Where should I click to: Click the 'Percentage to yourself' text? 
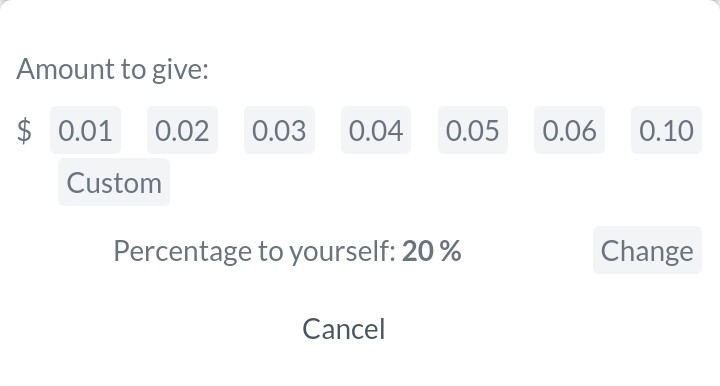point(254,251)
